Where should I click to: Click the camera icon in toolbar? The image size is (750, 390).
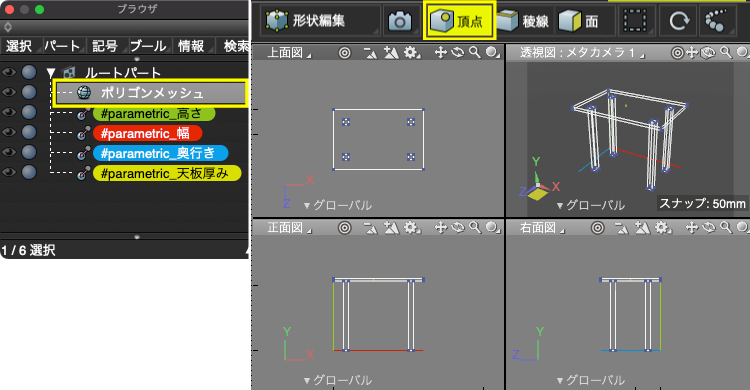pyautogui.click(x=399, y=21)
